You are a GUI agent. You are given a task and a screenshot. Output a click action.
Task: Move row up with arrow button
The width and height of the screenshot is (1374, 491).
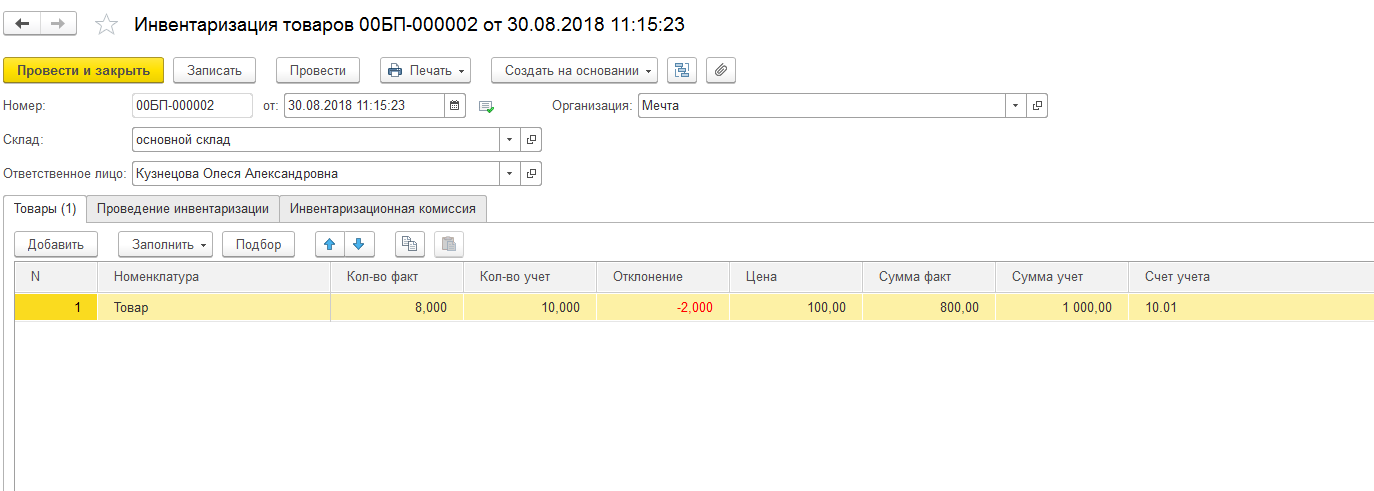click(x=329, y=244)
